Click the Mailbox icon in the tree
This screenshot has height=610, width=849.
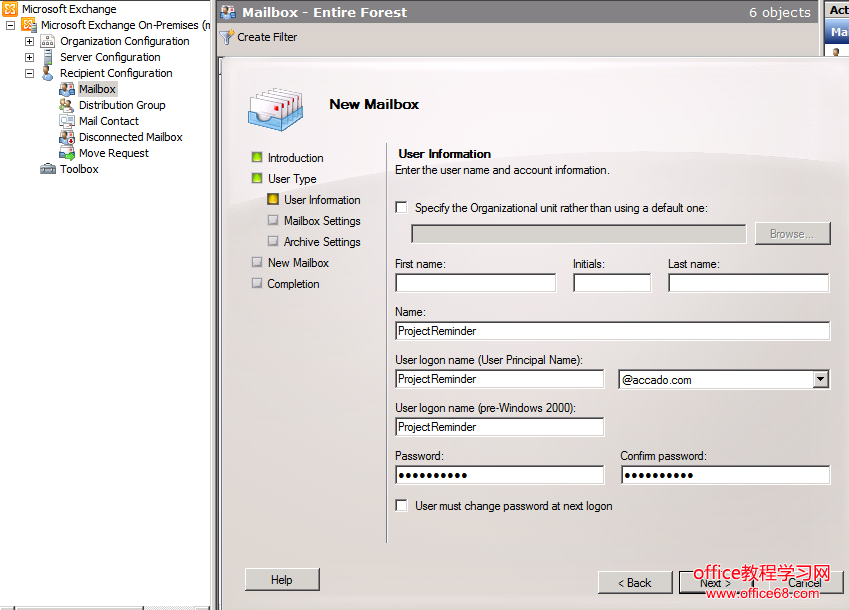[x=66, y=89]
